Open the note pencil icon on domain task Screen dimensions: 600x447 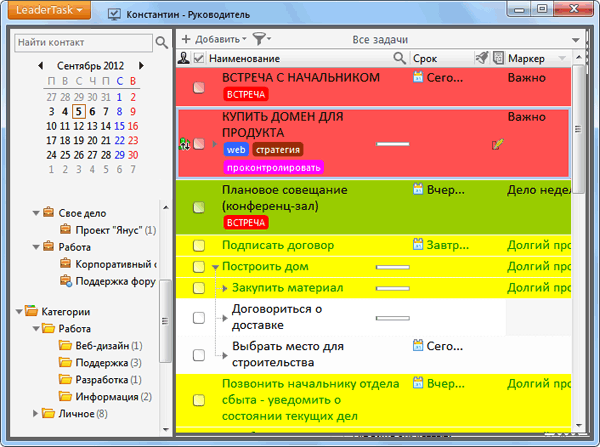click(497, 144)
